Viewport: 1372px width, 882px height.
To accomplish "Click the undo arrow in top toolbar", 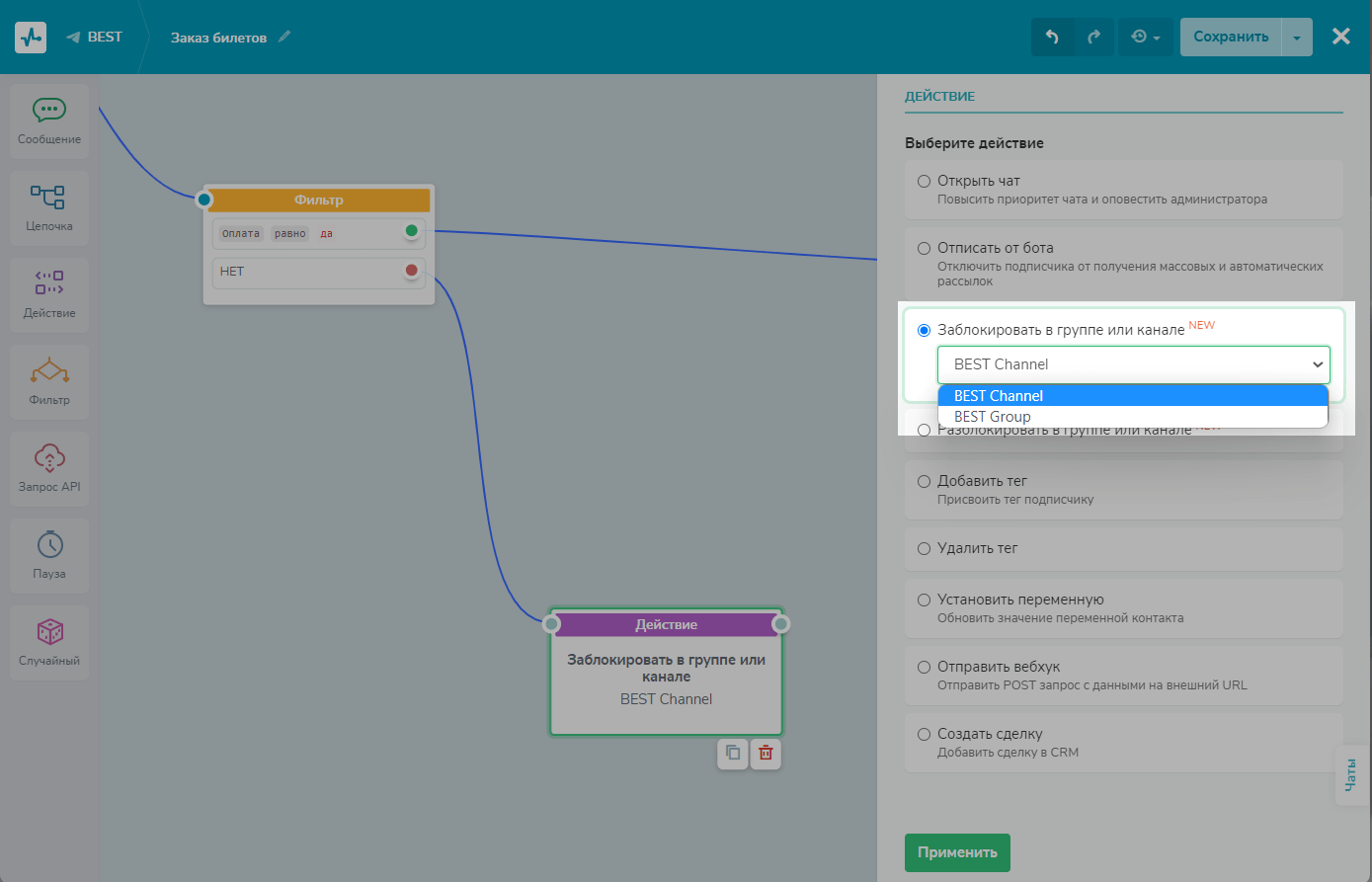I will click(x=1052, y=37).
